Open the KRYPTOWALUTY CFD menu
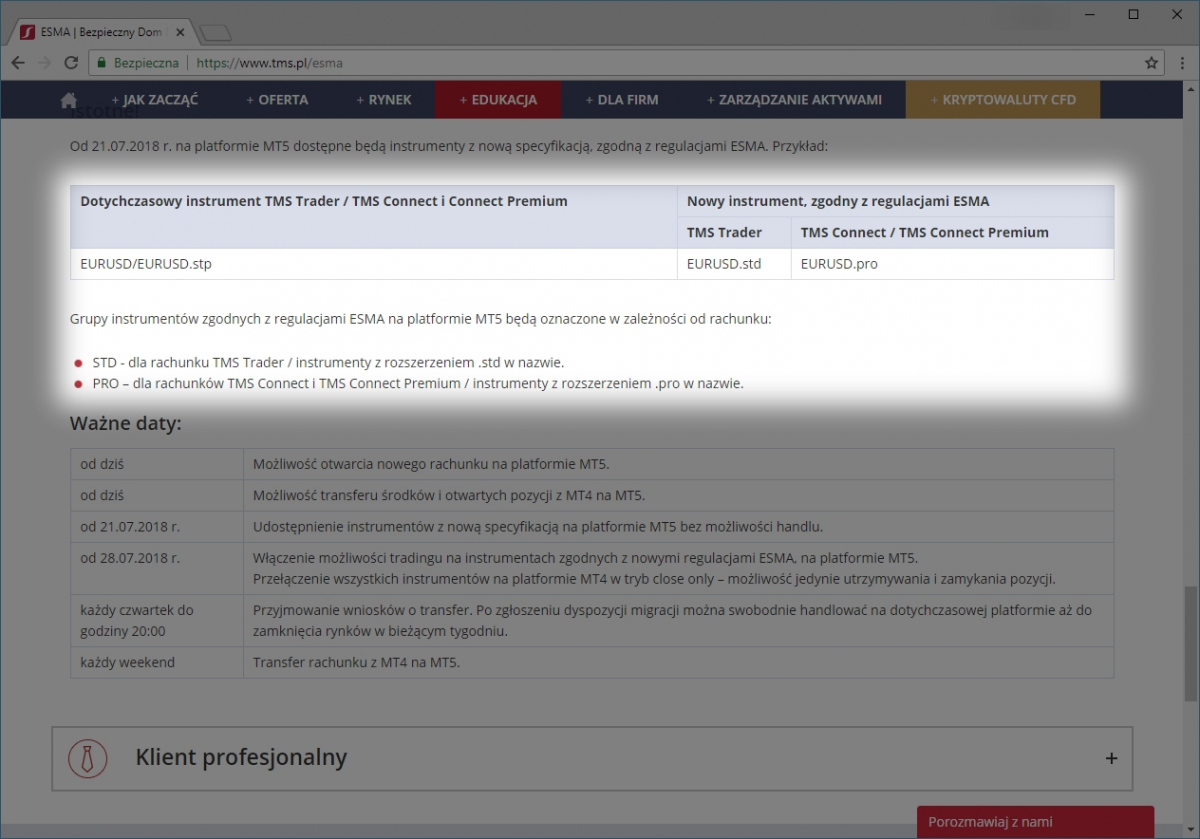The height and width of the screenshot is (839, 1200). pyautogui.click(x=1003, y=100)
